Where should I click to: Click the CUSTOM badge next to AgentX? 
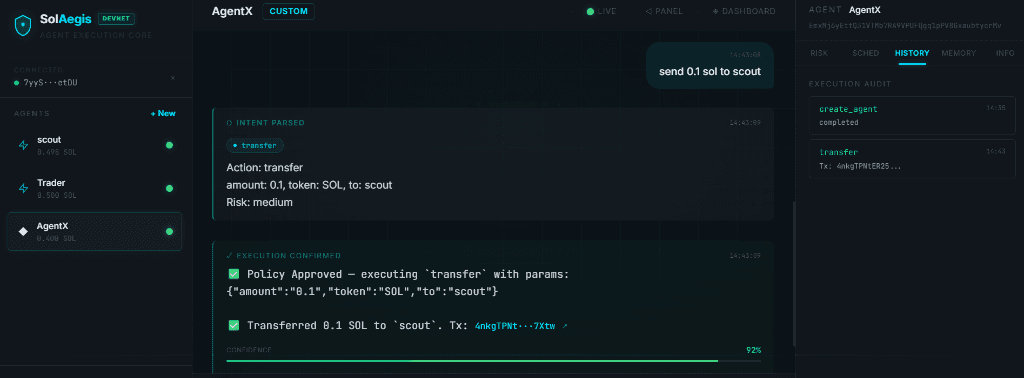click(288, 11)
